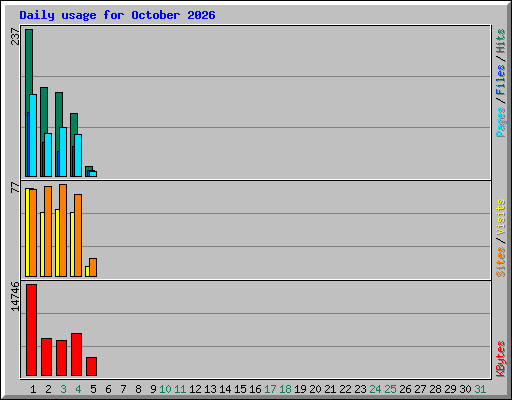Select the yellow visits bar for day 4
The image size is (512, 400).
pos(72,244)
